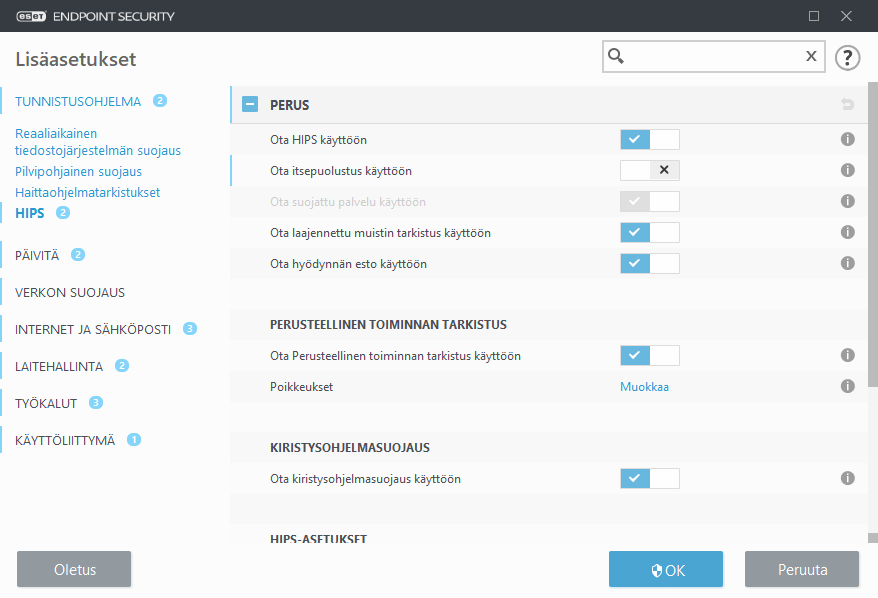
Task: Open INTERNET JA SÄHKÖPOSTI category
Action: 93,330
